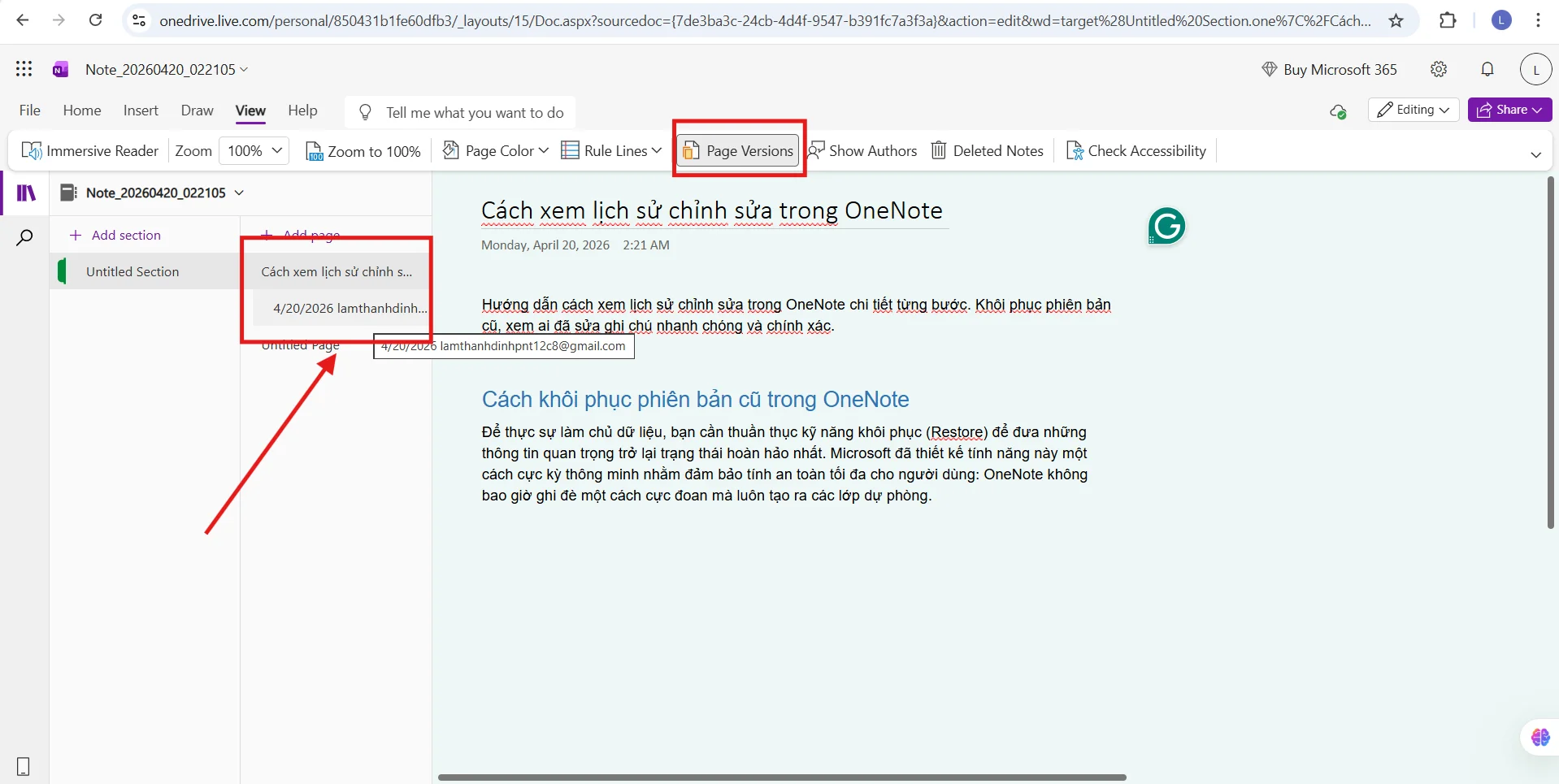The image size is (1559, 784).
Task: Click Buy Microsoft 365 link
Action: 1329,69
